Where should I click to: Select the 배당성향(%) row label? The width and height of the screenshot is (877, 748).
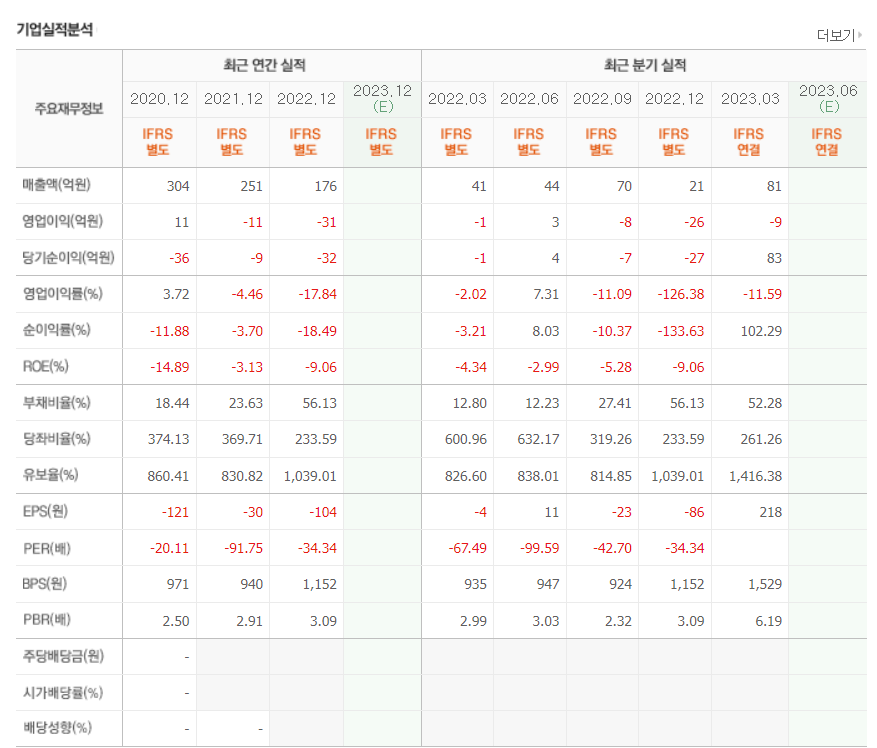pyautogui.click(x=57, y=727)
